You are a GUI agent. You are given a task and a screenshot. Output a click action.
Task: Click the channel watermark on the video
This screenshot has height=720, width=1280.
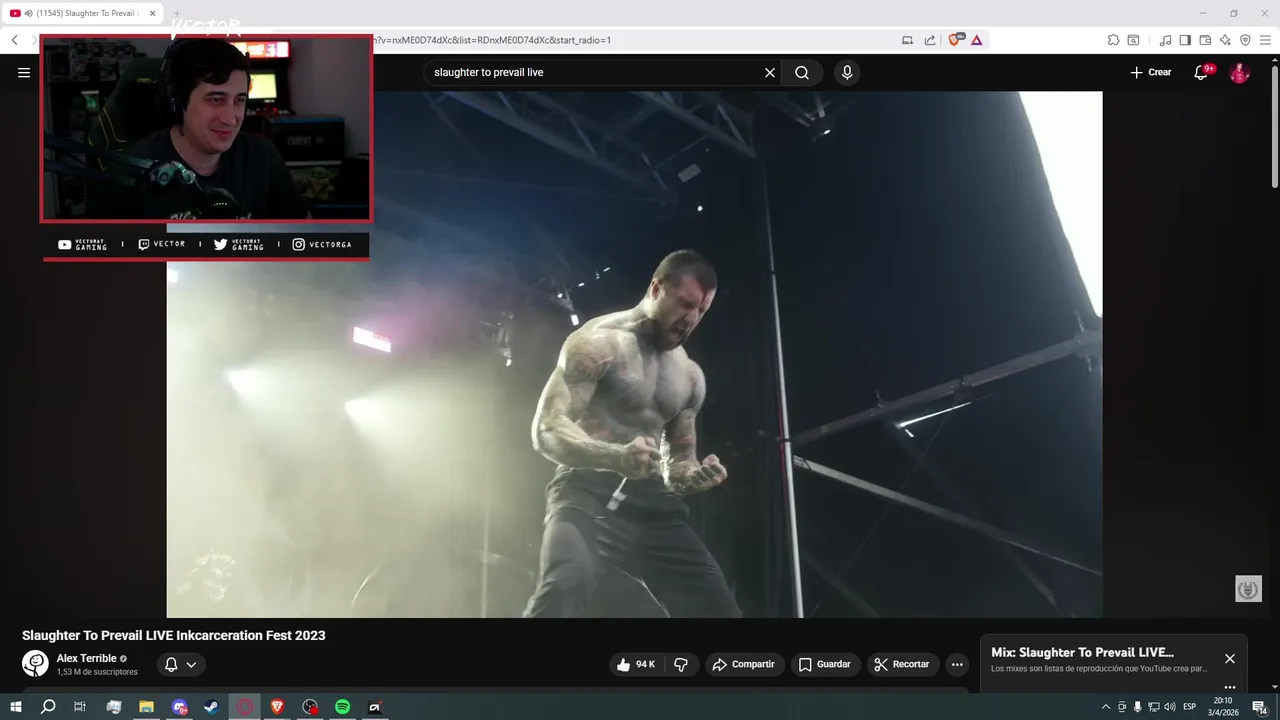point(1248,589)
